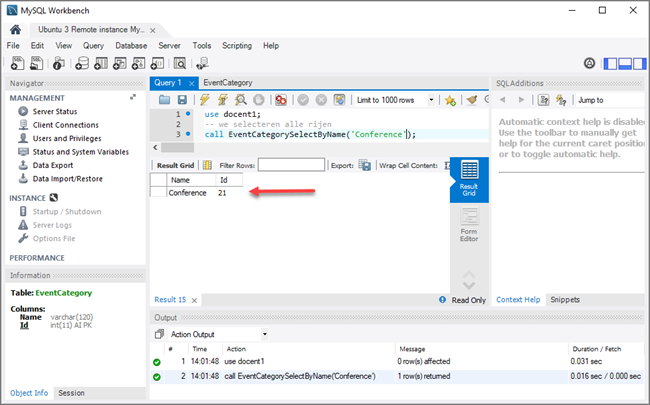Toggle continue on SQL script error
Viewport: 650px width, 405px height.
(x=281, y=99)
